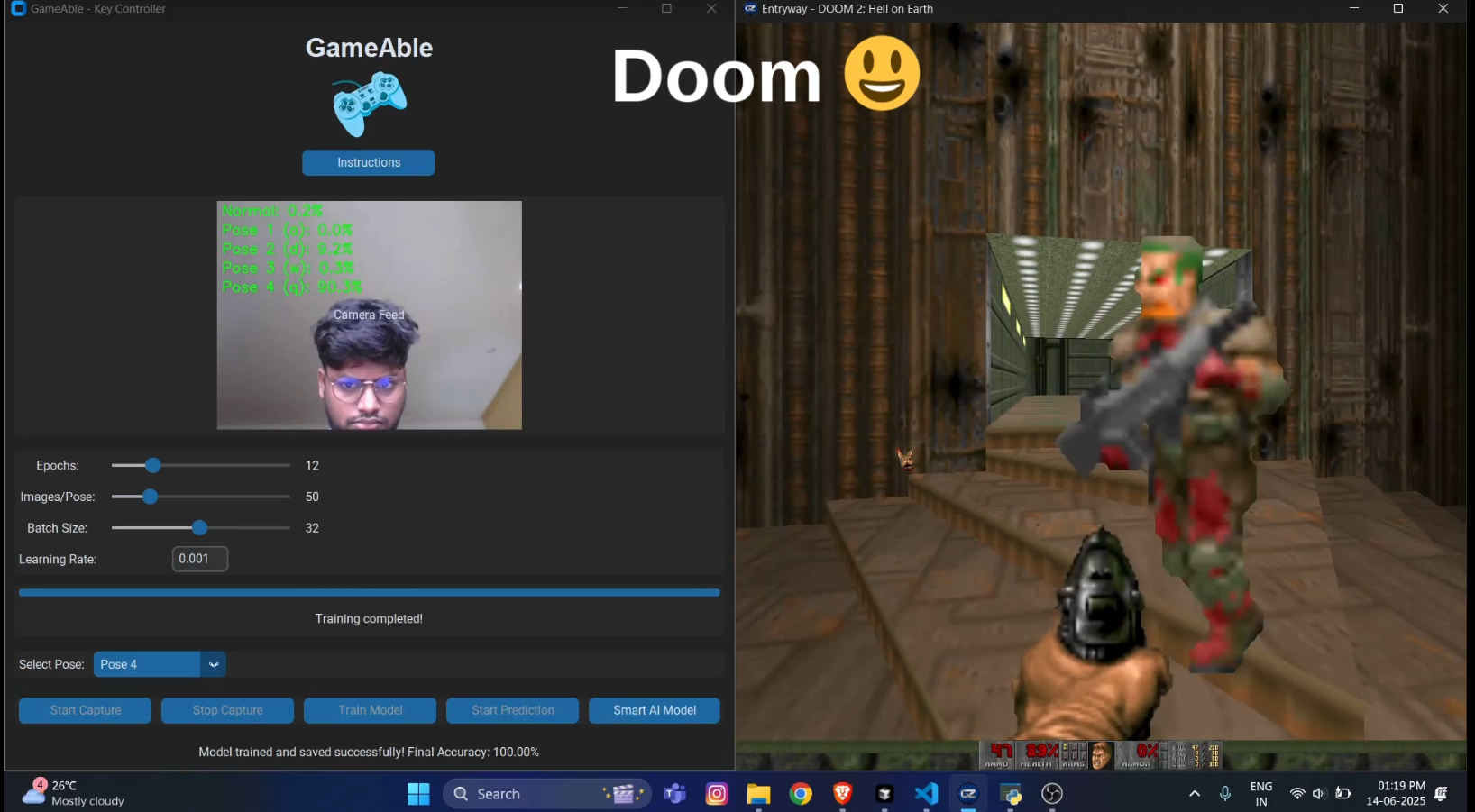This screenshot has height=812, width=1475.
Task: Close the GameAble Key Controller window
Action: click(711, 9)
